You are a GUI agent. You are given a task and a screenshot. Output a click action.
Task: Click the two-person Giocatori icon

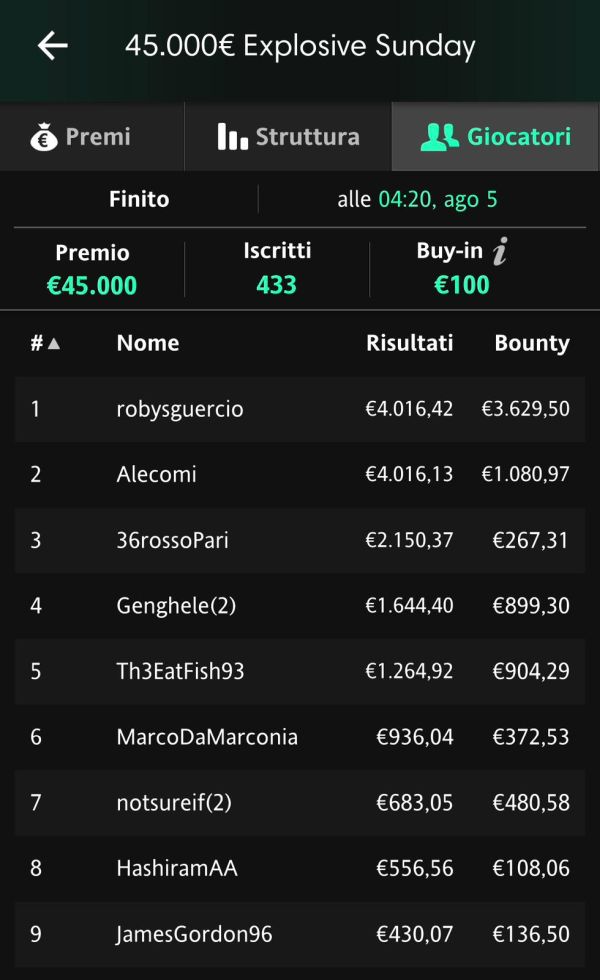[x=440, y=137]
